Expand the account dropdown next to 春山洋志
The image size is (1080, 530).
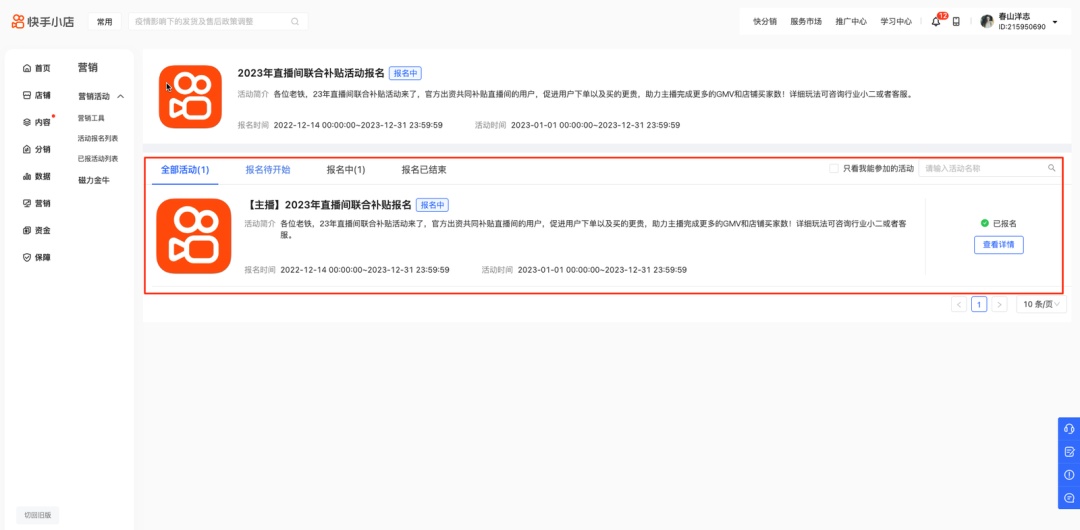point(1055,22)
